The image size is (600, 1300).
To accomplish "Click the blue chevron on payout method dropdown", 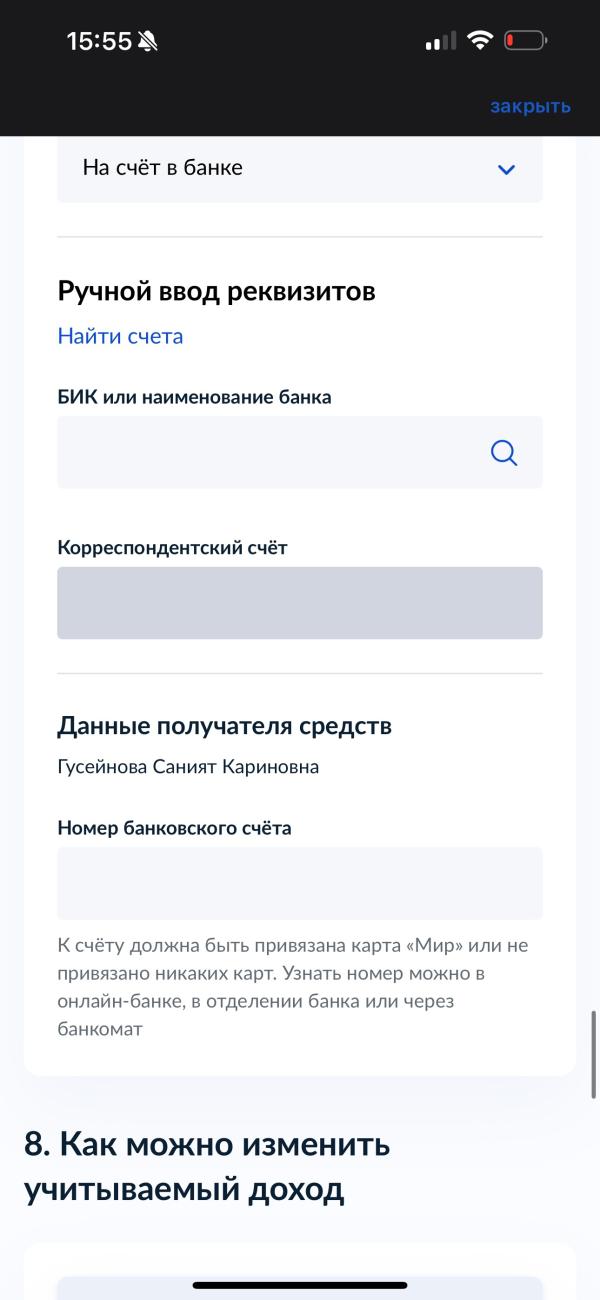I will coord(506,169).
